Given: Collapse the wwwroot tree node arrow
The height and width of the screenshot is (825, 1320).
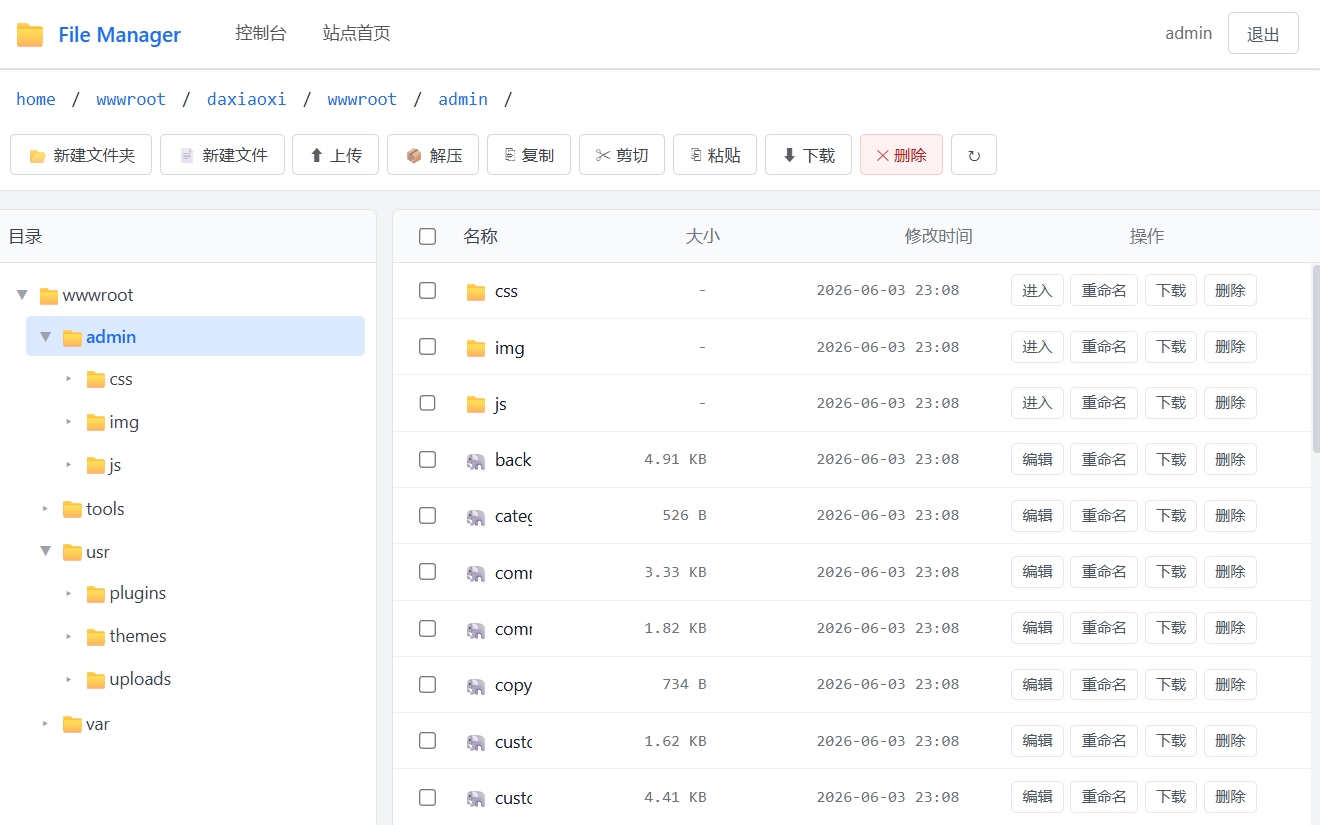Looking at the screenshot, I should [x=22, y=295].
